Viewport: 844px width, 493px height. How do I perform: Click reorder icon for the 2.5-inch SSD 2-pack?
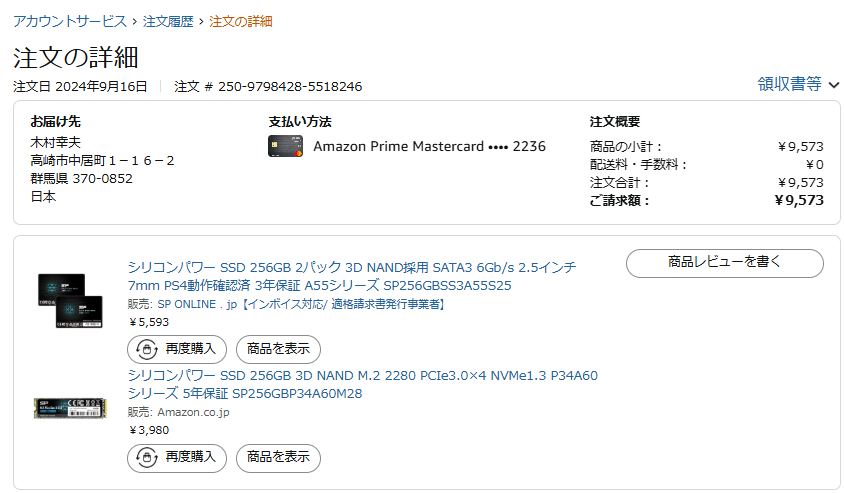tap(146, 349)
